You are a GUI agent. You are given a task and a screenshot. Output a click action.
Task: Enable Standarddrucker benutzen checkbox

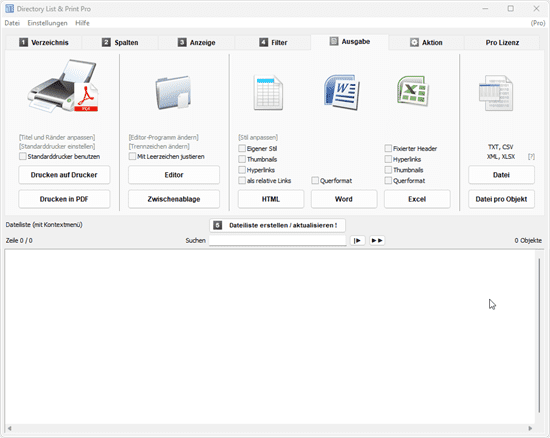(x=23, y=156)
